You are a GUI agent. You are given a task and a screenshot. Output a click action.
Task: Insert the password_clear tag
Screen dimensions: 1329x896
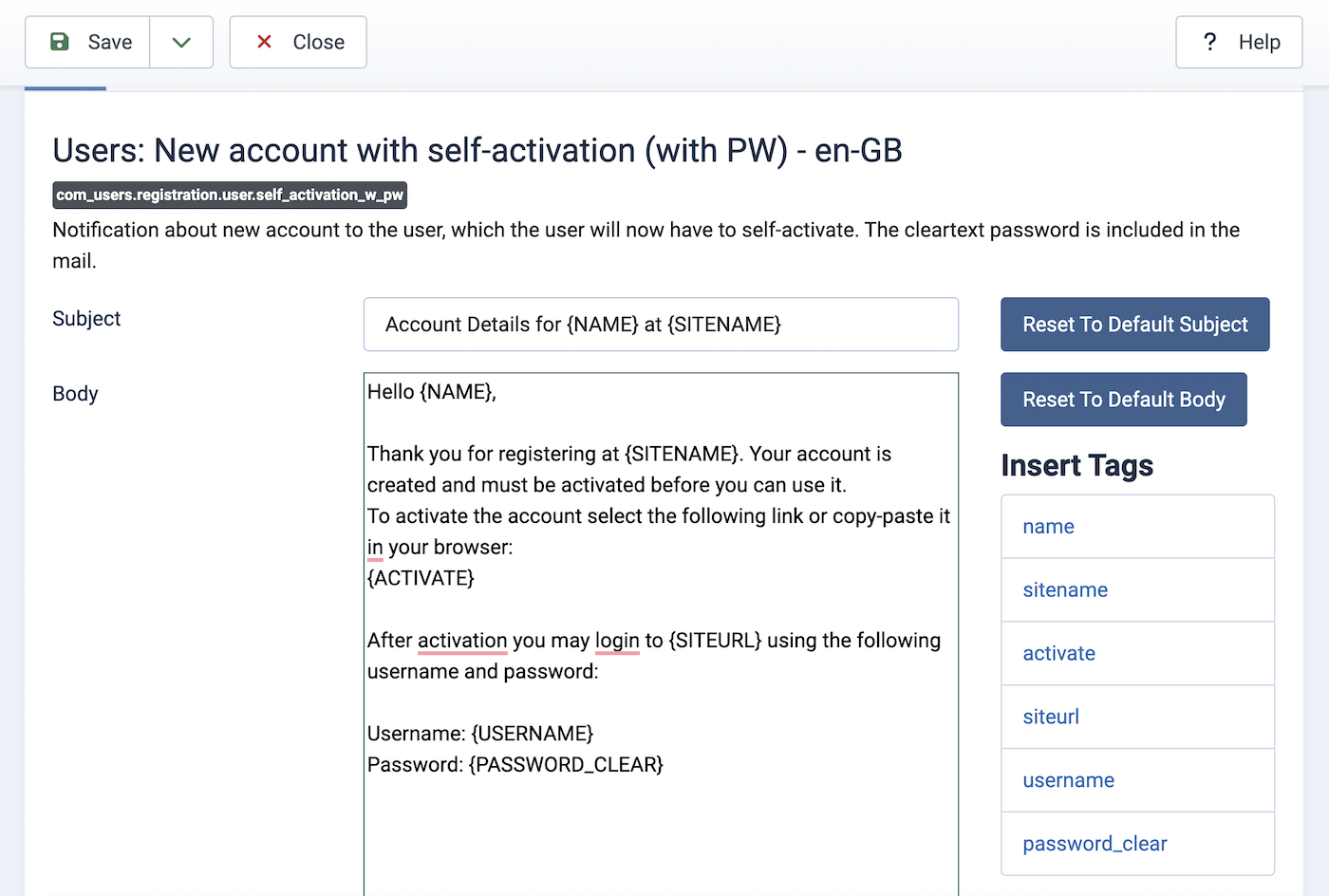tap(1095, 844)
